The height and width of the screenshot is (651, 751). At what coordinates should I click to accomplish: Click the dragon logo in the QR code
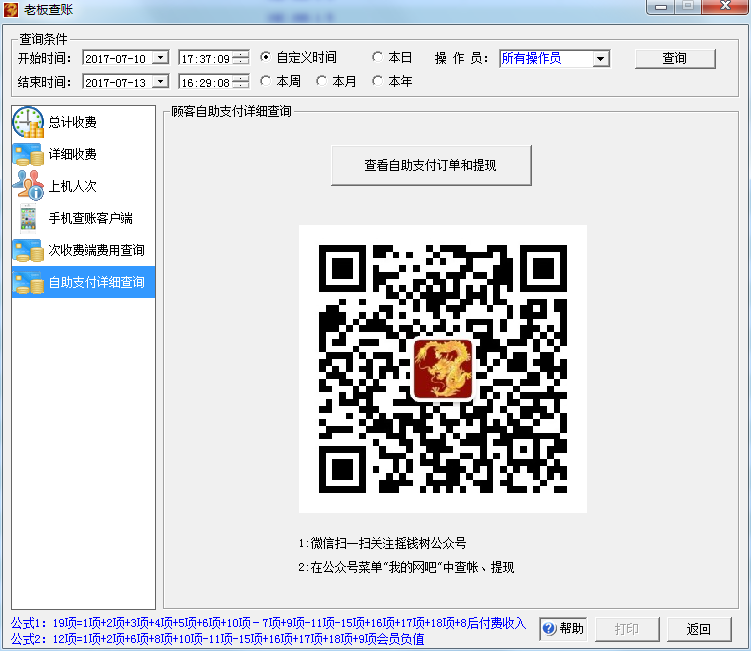443,369
